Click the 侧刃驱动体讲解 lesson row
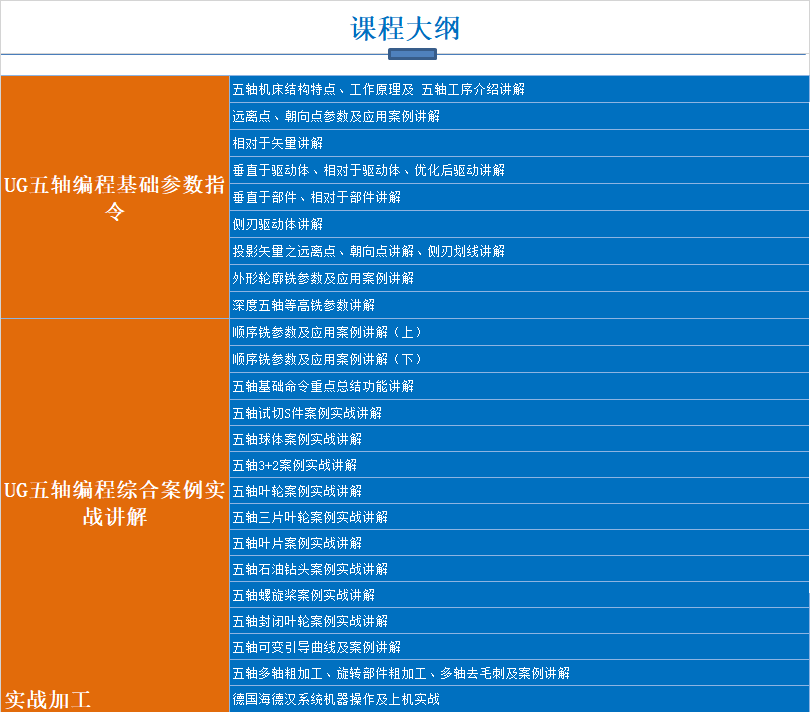This screenshot has width=810, height=712. point(278,224)
